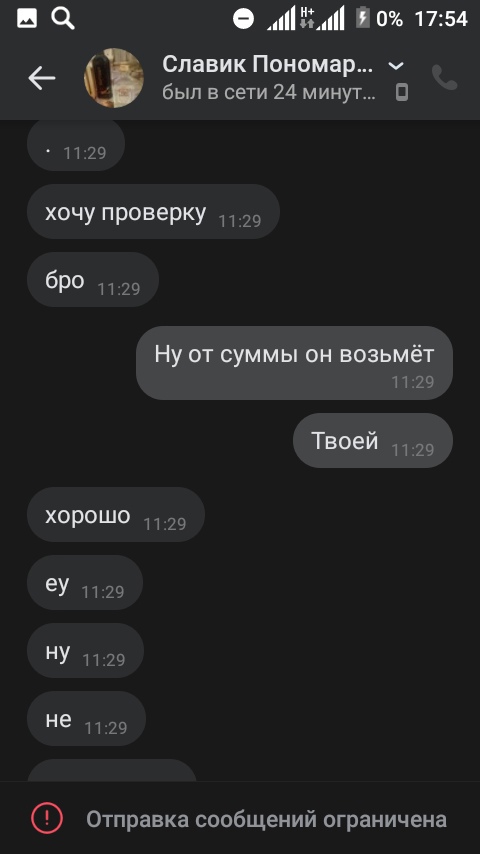Select the "Ну от суммы он возьмёт" message
The image size is (480, 854).
294,363
